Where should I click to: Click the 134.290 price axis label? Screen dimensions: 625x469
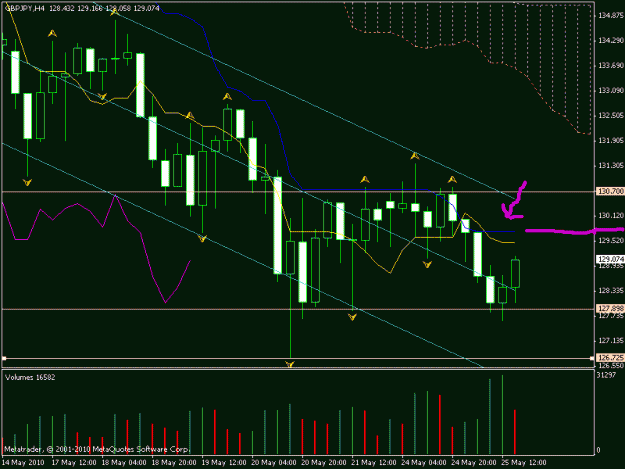pos(611,41)
